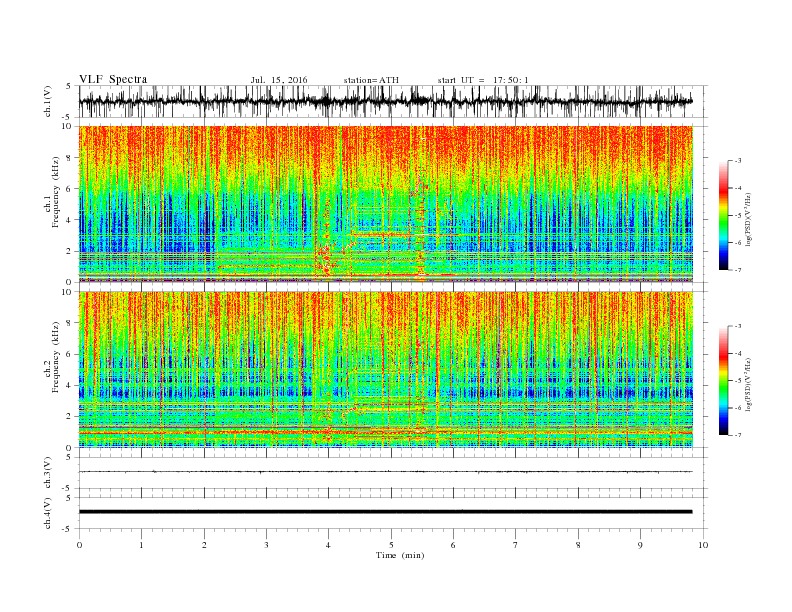
Task: Click the thick ch.4 voltage trace
Action: coord(386,512)
